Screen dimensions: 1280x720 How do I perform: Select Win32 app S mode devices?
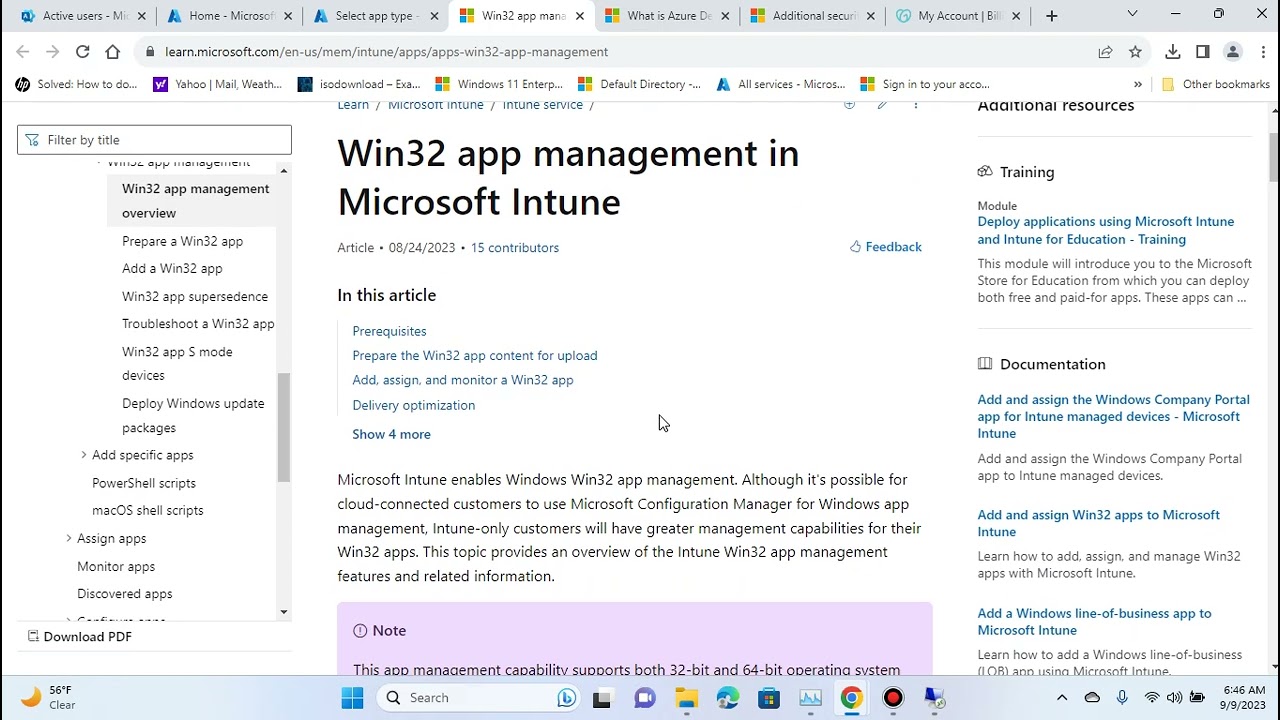click(177, 364)
